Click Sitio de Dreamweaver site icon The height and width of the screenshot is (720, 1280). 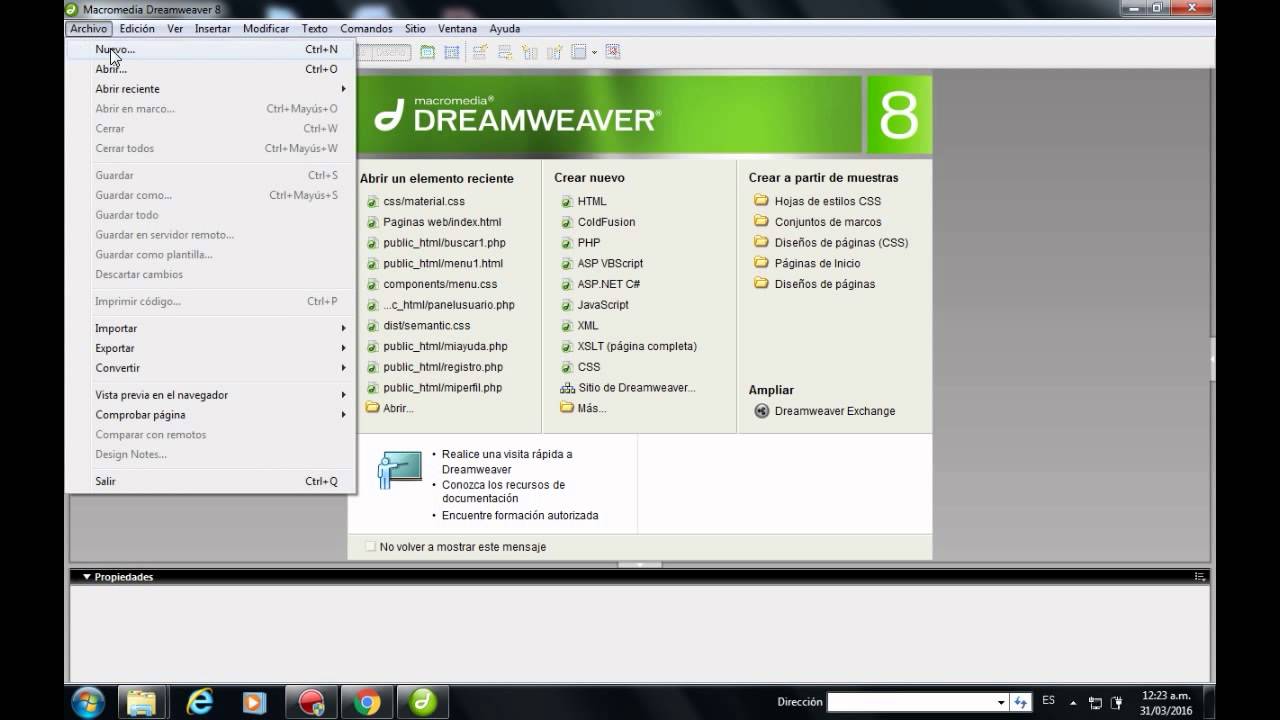pos(567,388)
